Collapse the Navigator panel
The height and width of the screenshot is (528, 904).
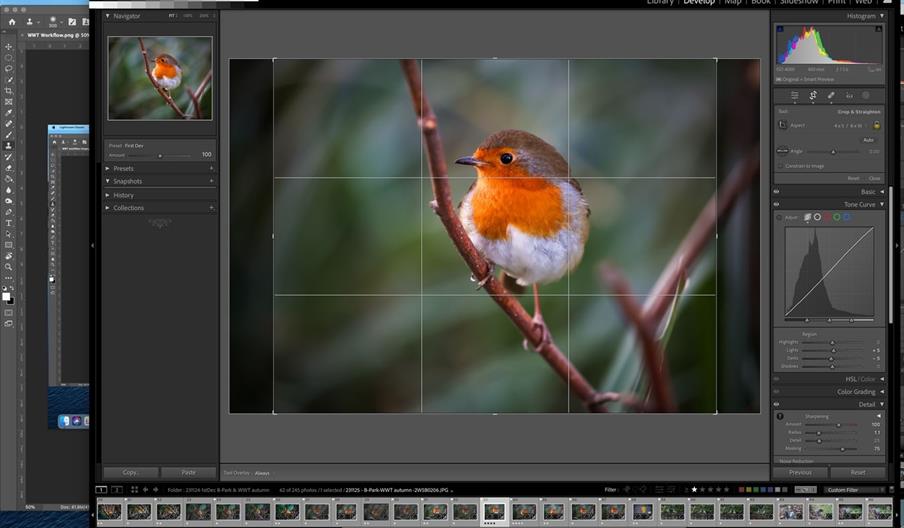108,16
